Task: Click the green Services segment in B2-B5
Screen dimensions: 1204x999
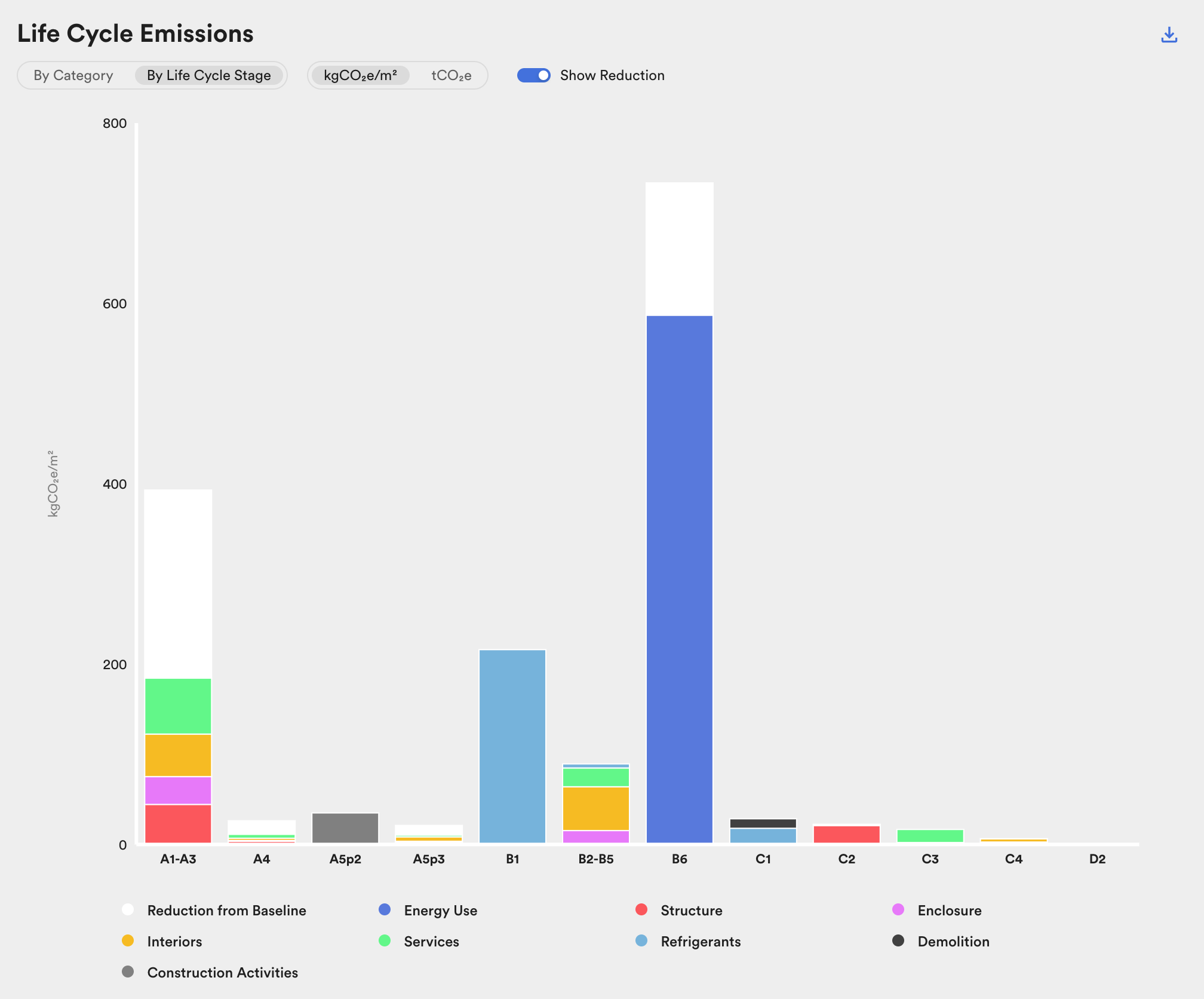Action: [596, 777]
